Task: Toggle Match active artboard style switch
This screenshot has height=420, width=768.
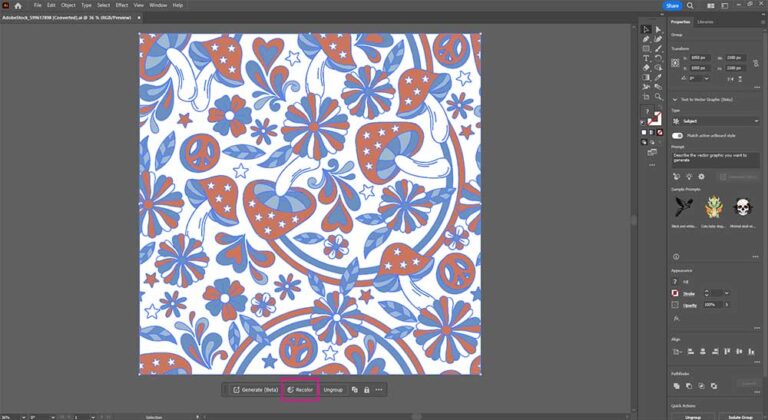Action: pos(677,135)
